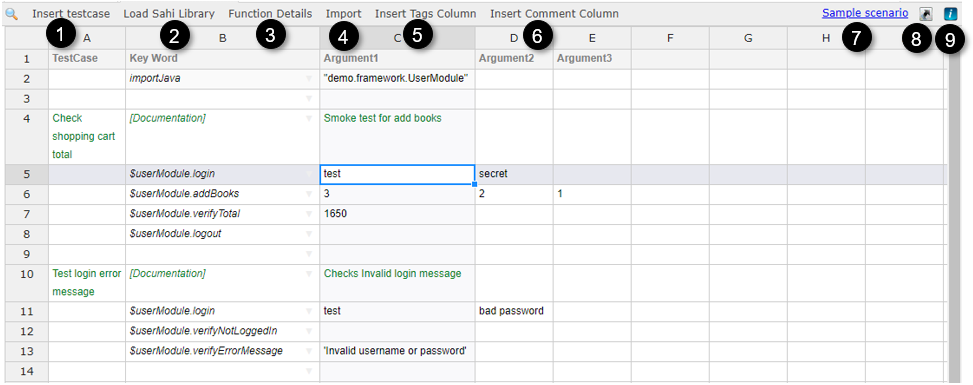Select cell with 'bad password'
Image resolution: width=973 pixels, height=385 pixels.
coord(514,311)
